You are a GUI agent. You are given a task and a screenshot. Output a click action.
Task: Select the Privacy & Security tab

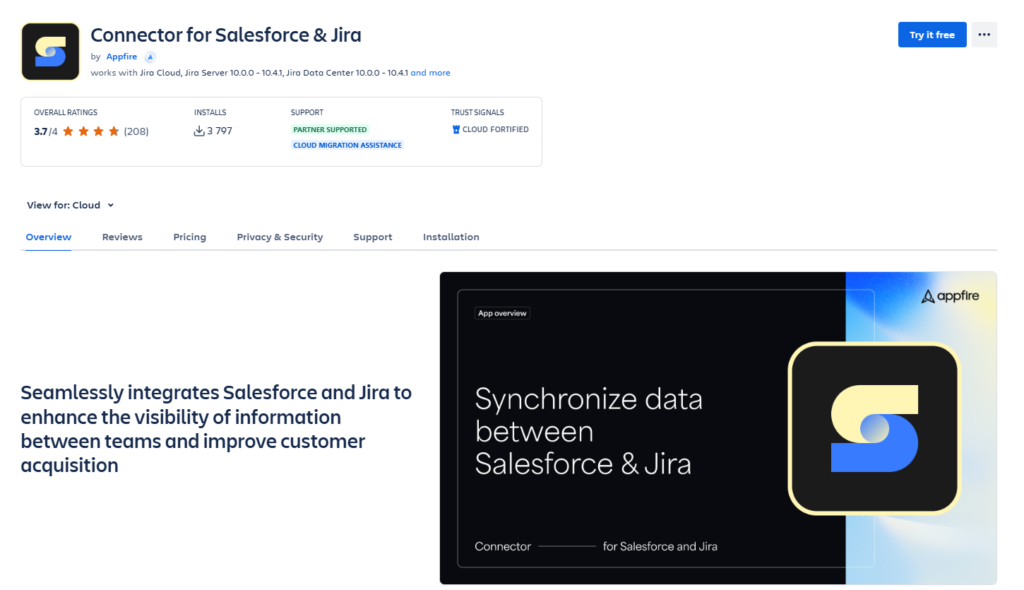click(280, 237)
